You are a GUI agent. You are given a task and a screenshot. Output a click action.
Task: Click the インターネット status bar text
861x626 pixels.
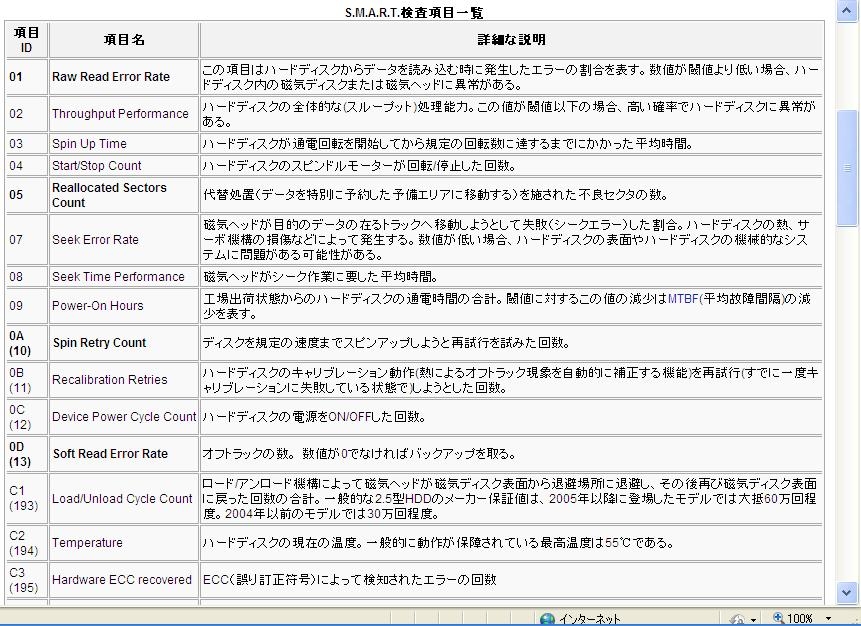click(589, 619)
